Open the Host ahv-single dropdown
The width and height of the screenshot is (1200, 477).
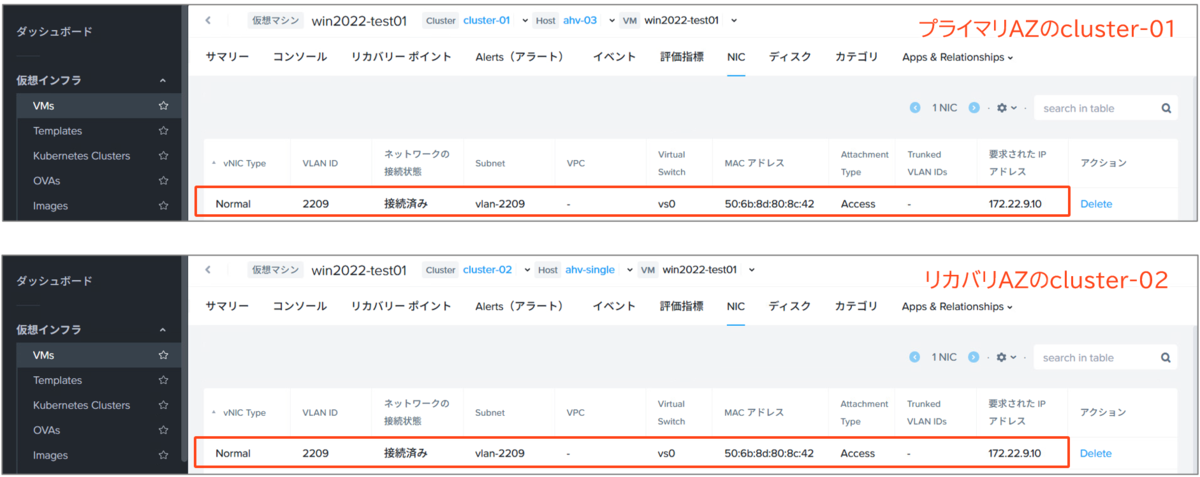point(630,270)
